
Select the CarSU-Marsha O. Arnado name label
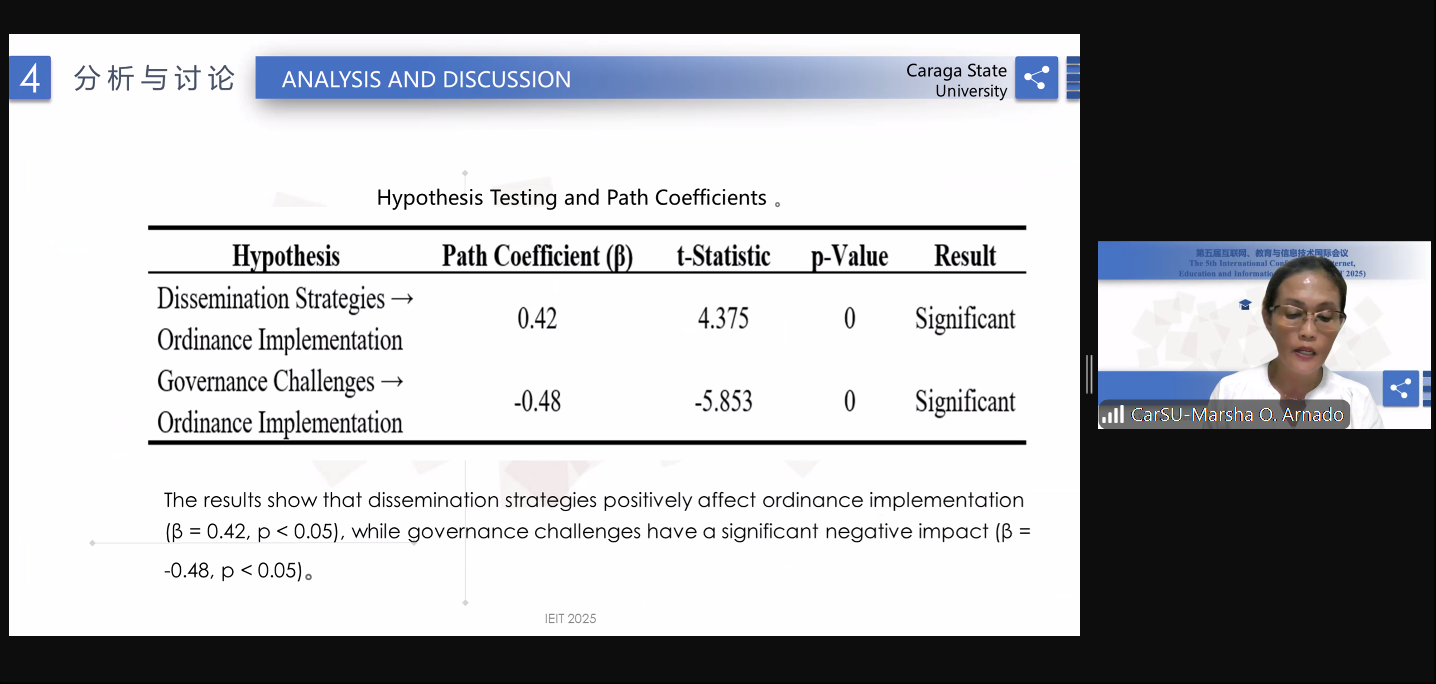[x=1236, y=414]
